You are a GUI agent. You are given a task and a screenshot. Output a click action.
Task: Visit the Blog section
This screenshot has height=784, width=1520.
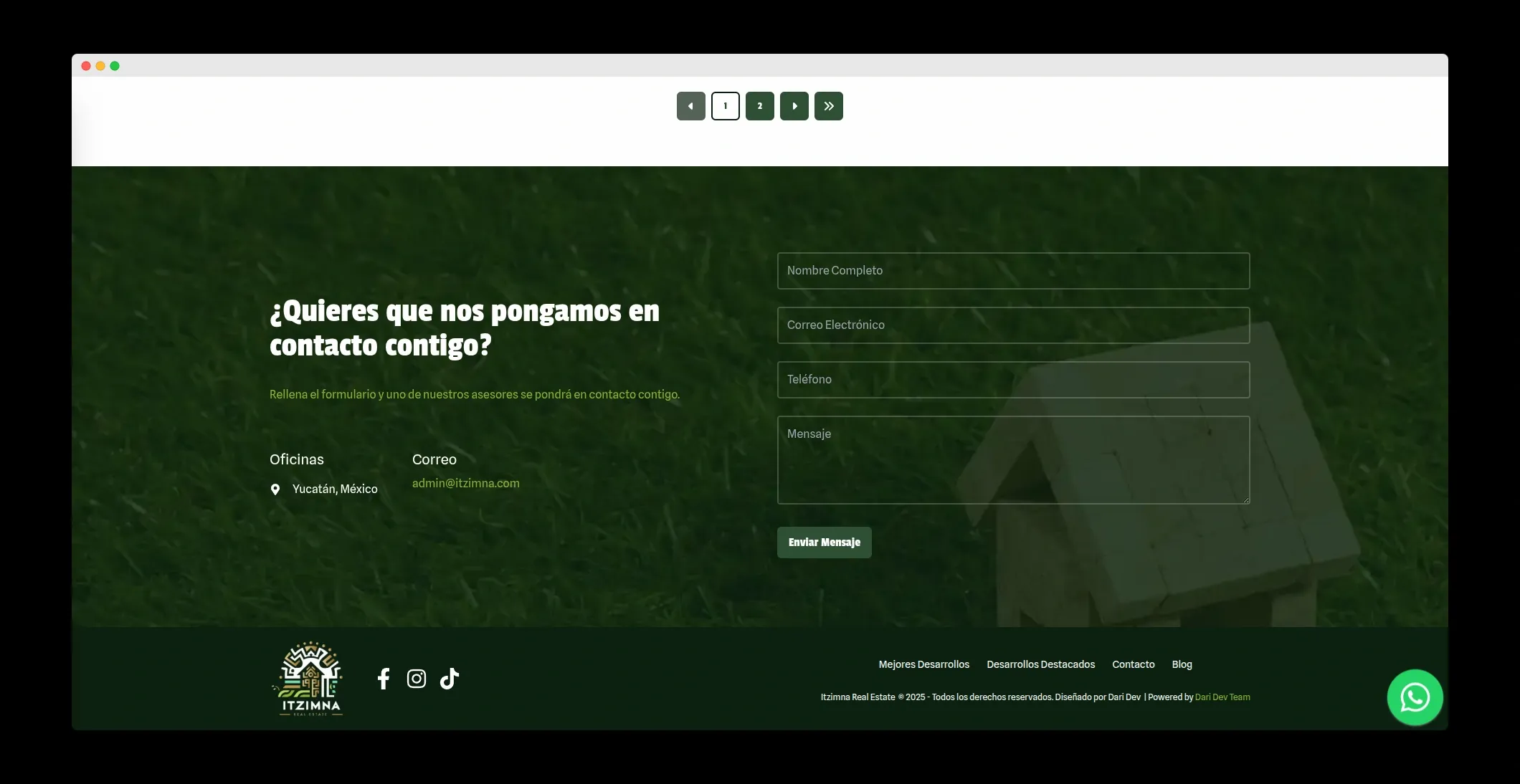click(x=1182, y=664)
